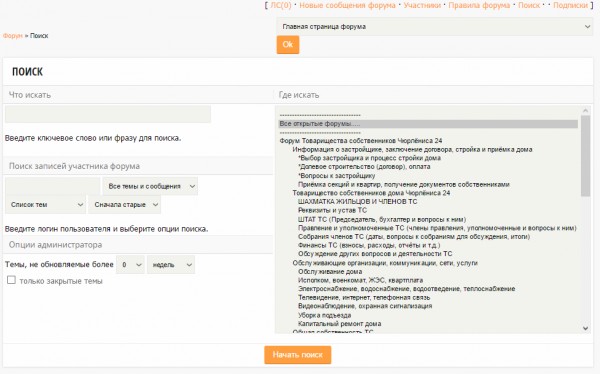The height and width of the screenshot is (374, 600).
Task: Select Правление и уполномоченные ТС entry
Action: [x=437, y=228]
